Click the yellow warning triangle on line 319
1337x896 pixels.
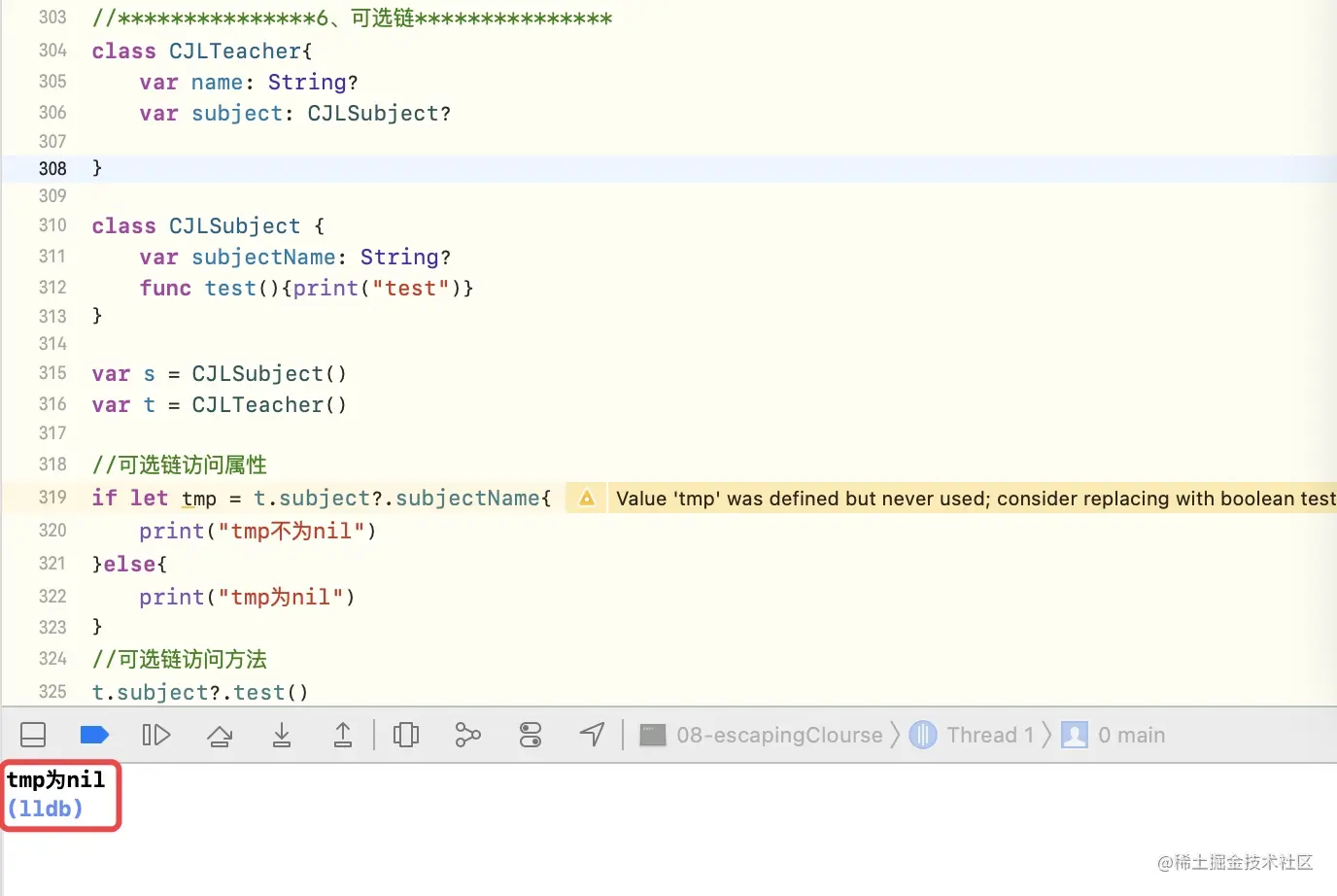[587, 499]
